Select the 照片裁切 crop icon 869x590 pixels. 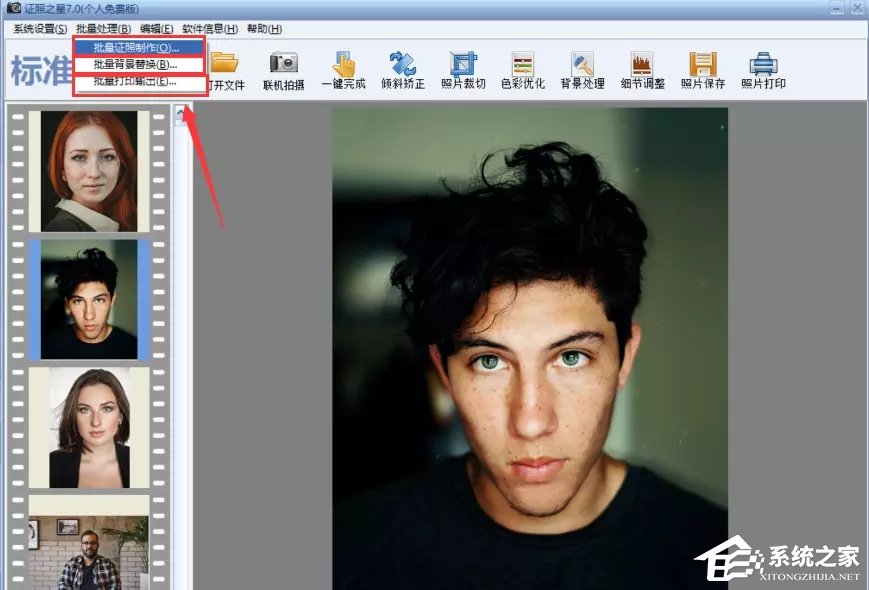(463, 64)
